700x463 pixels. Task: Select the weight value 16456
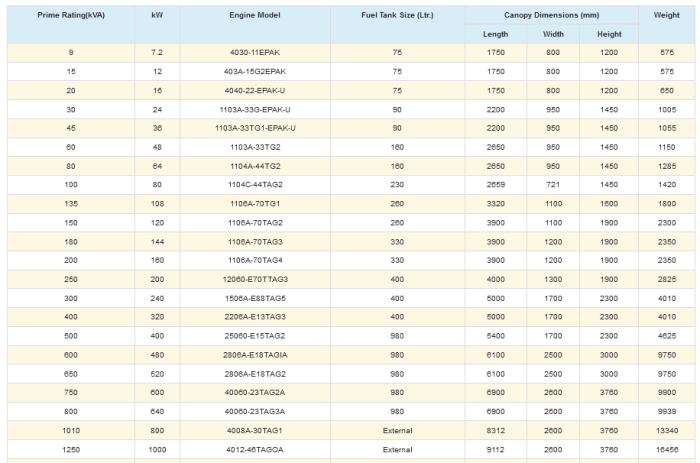tap(667, 449)
